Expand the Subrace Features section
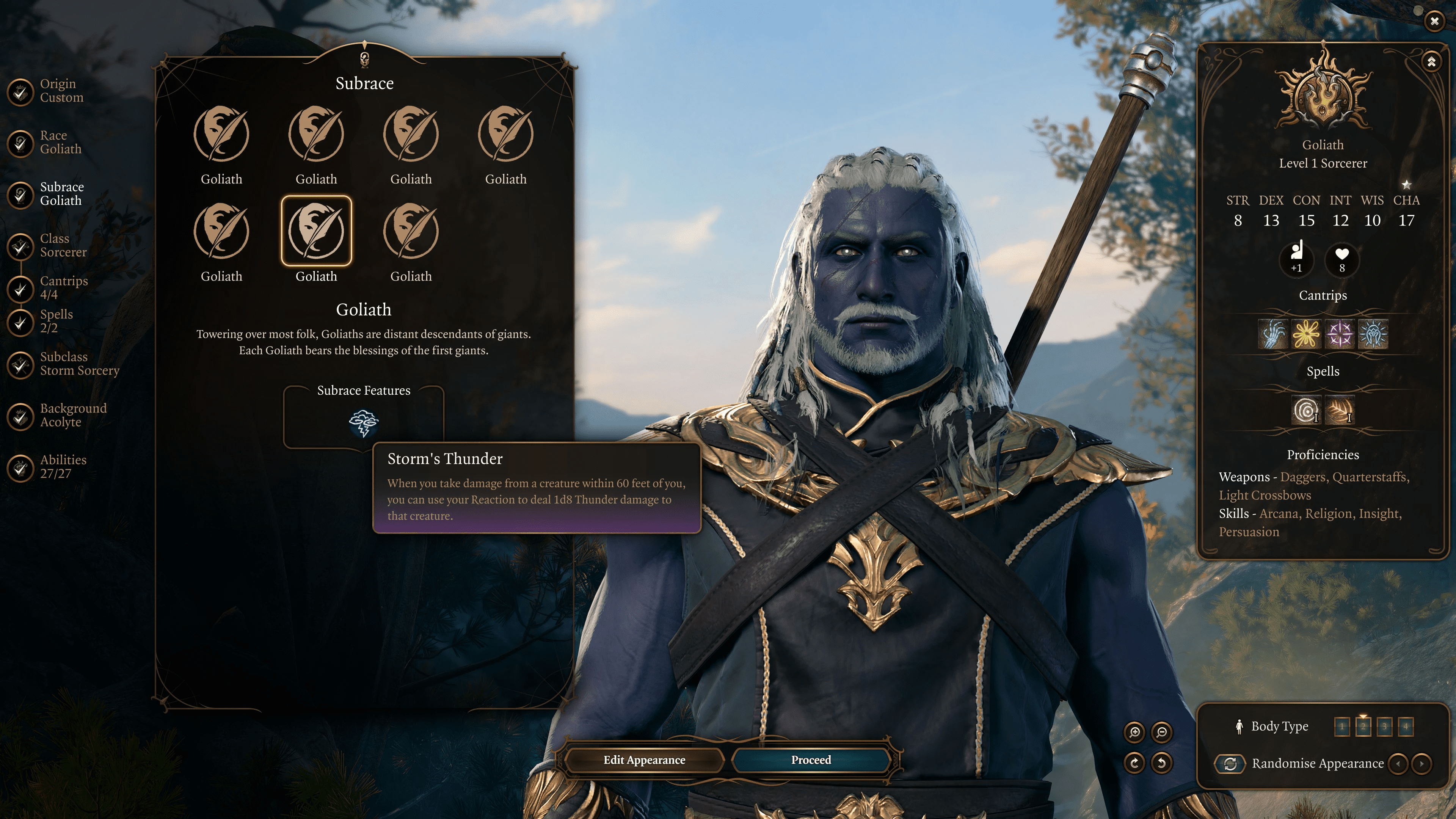 363,390
